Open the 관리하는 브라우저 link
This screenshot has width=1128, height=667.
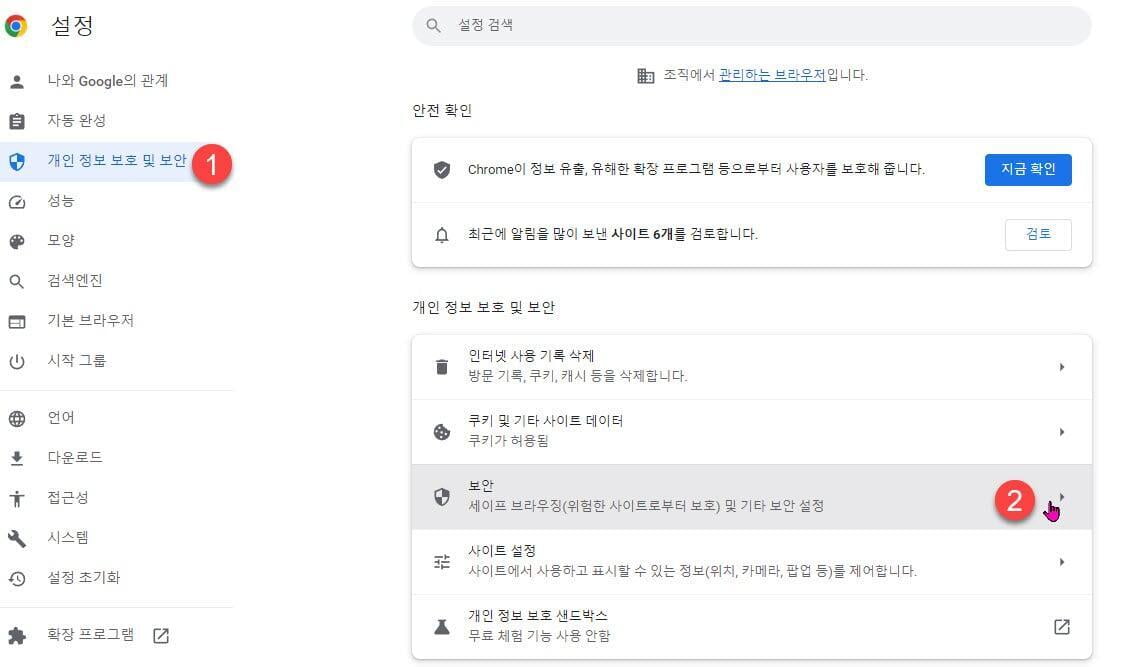[x=772, y=75]
